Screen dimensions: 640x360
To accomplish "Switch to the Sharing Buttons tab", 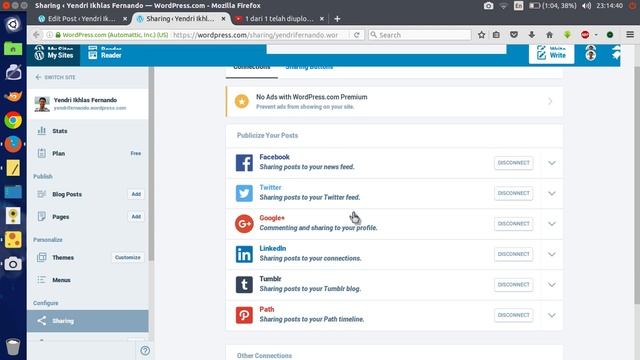I will click(x=309, y=68).
